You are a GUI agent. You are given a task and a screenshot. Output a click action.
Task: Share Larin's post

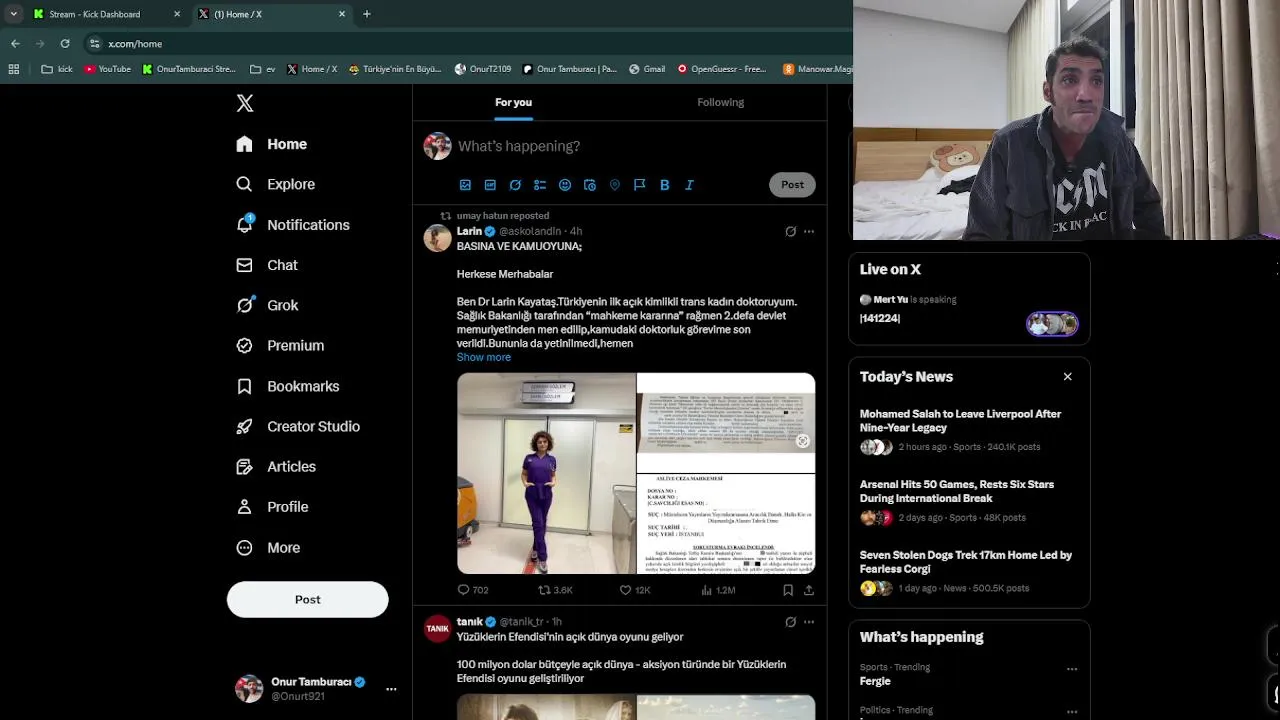(x=809, y=590)
